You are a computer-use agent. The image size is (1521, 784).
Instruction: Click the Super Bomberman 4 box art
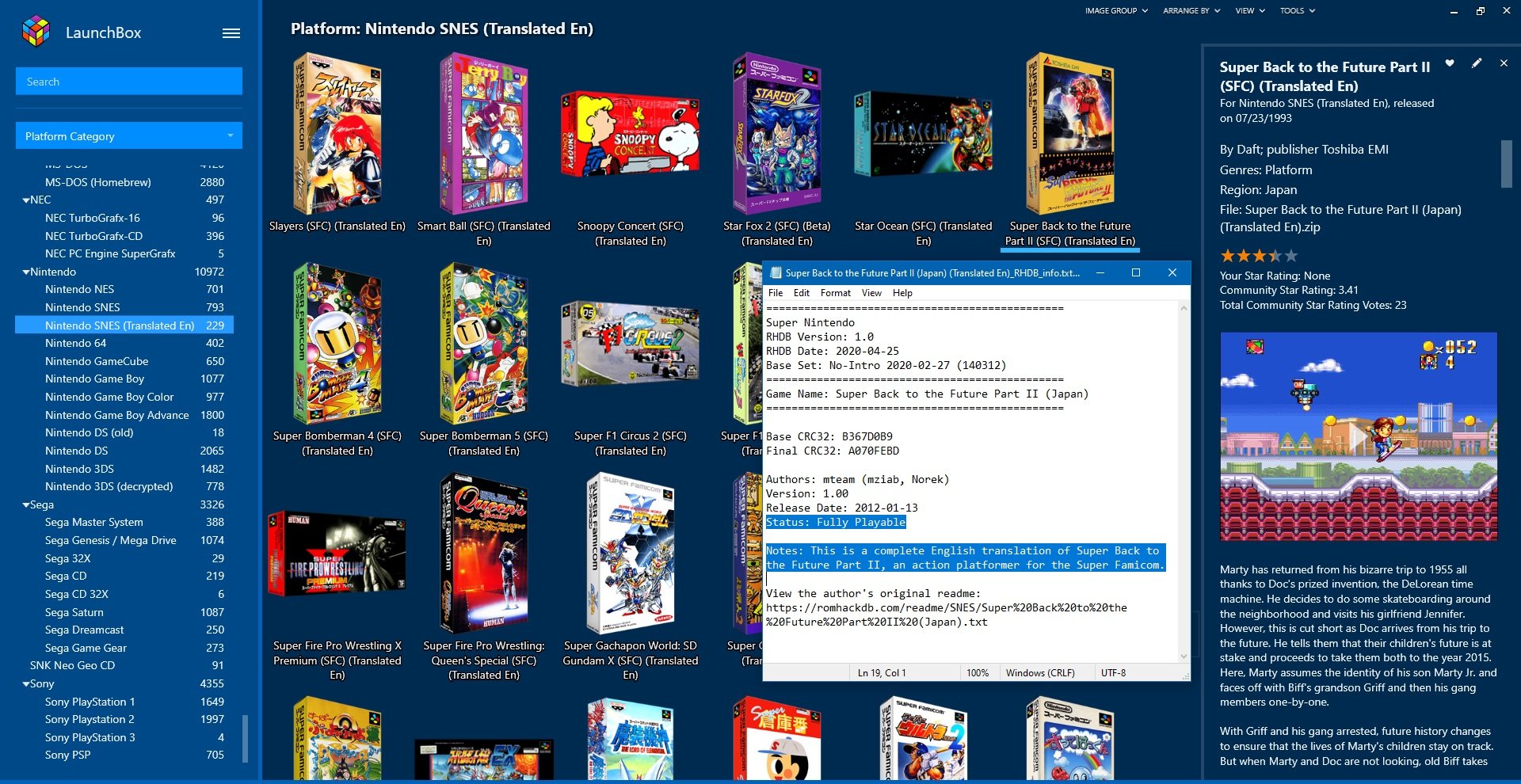pos(337,344)
